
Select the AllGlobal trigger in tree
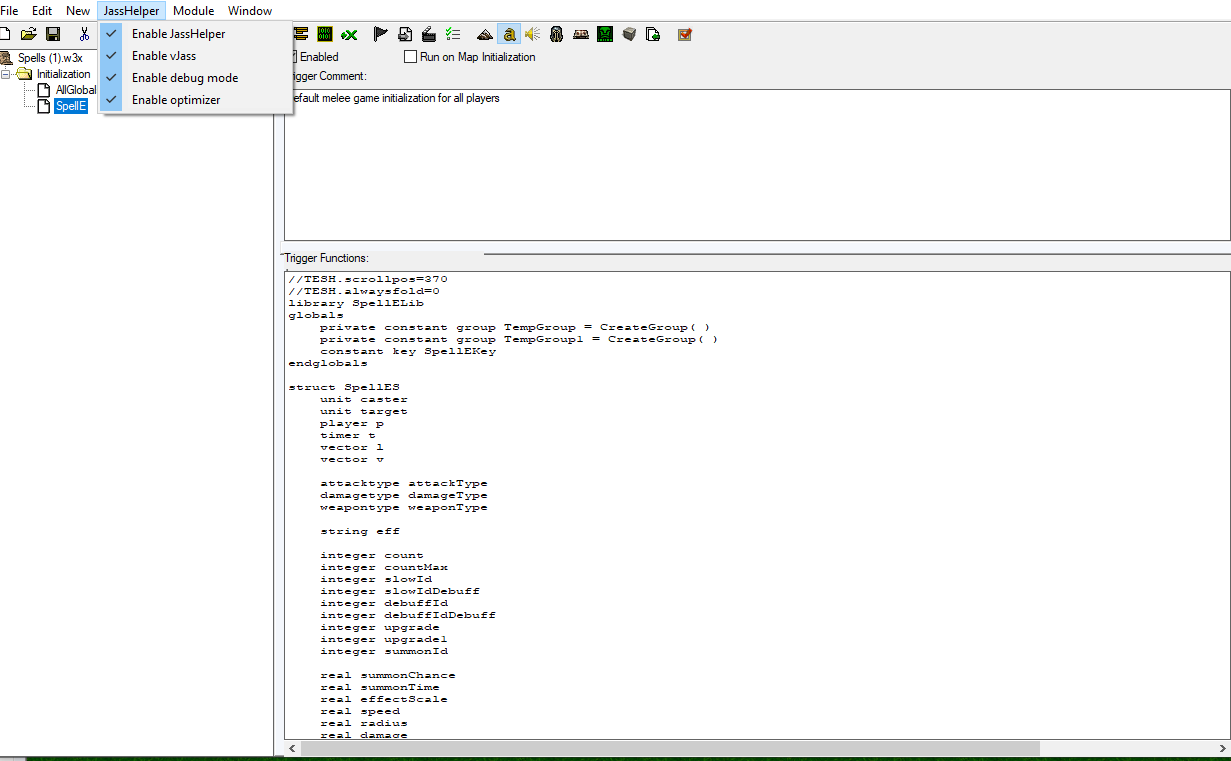(x=75, y=90)
